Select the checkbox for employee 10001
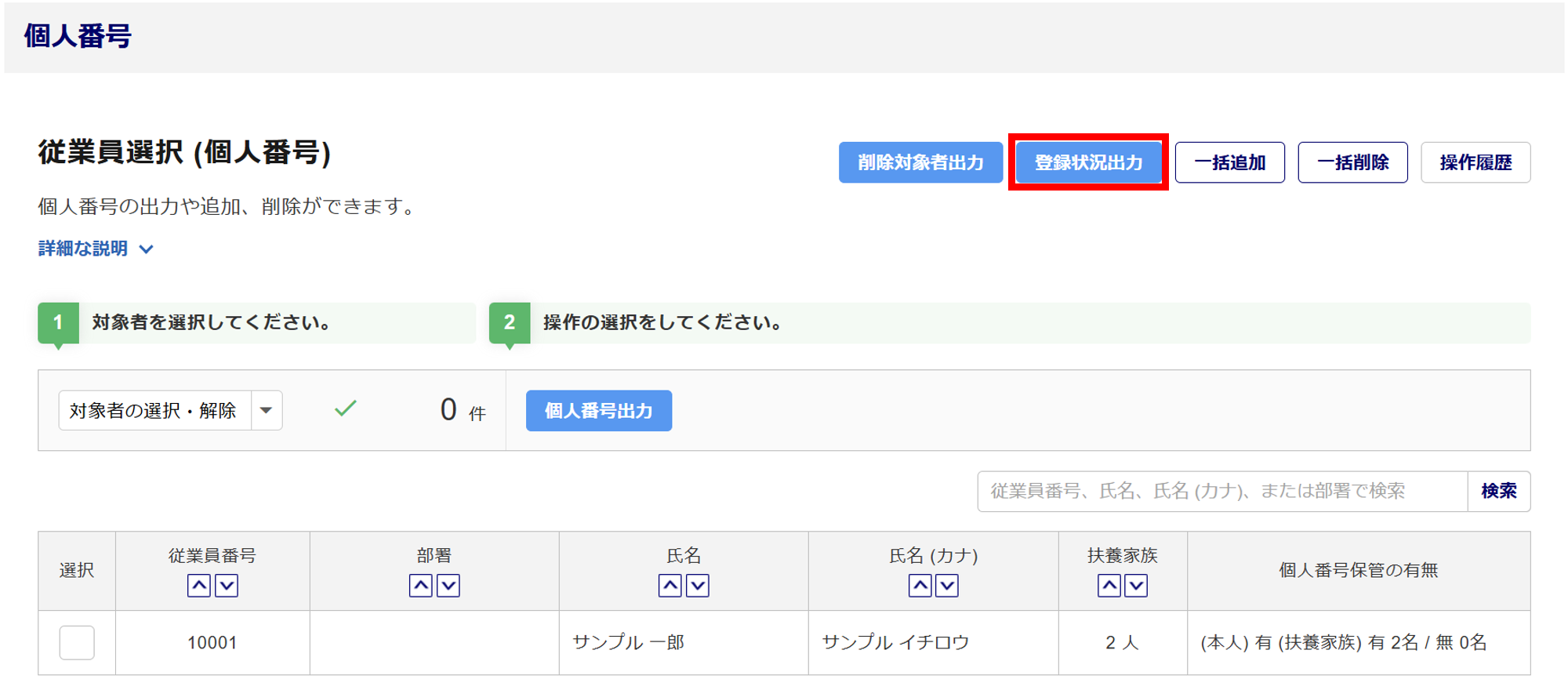This screenshot has width=1568, height=690. pos(77,642)
